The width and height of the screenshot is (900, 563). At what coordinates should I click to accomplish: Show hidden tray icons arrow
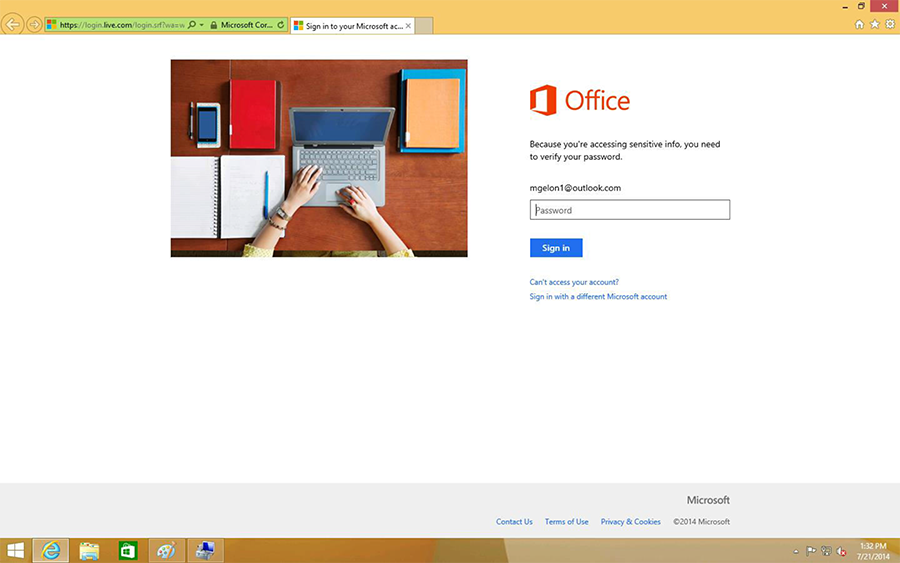pos(796,552)
